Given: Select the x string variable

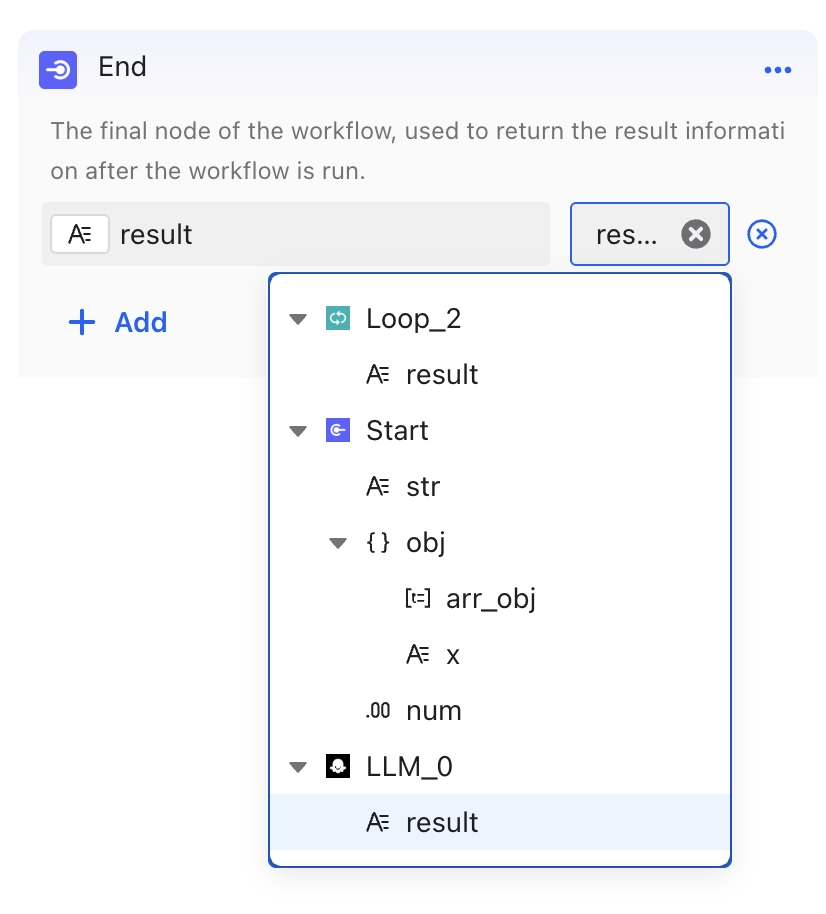Looking at the screenshot, I should (500, 655).
